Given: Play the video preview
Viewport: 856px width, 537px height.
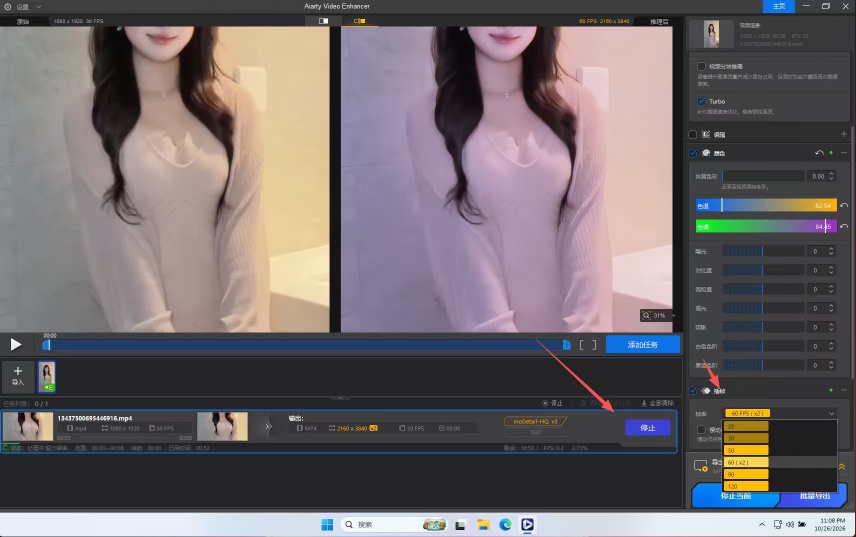Looking at the screenshot, I should pyautogui.click(x=16, y=344).
